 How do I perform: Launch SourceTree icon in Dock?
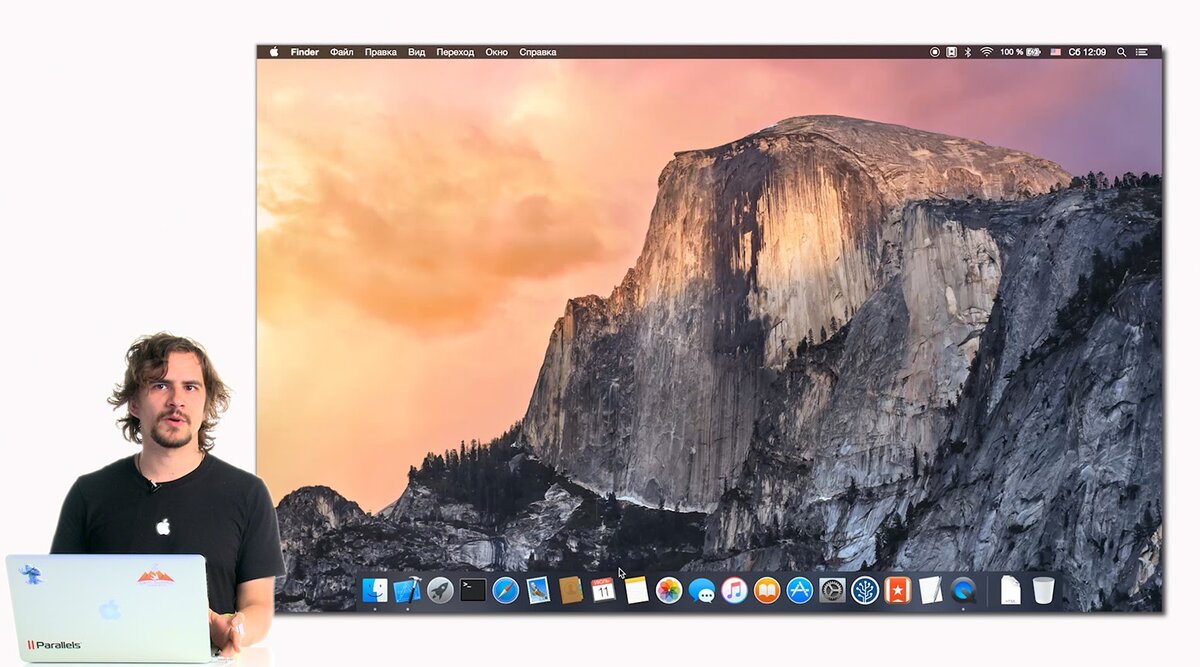pos(865,590)
